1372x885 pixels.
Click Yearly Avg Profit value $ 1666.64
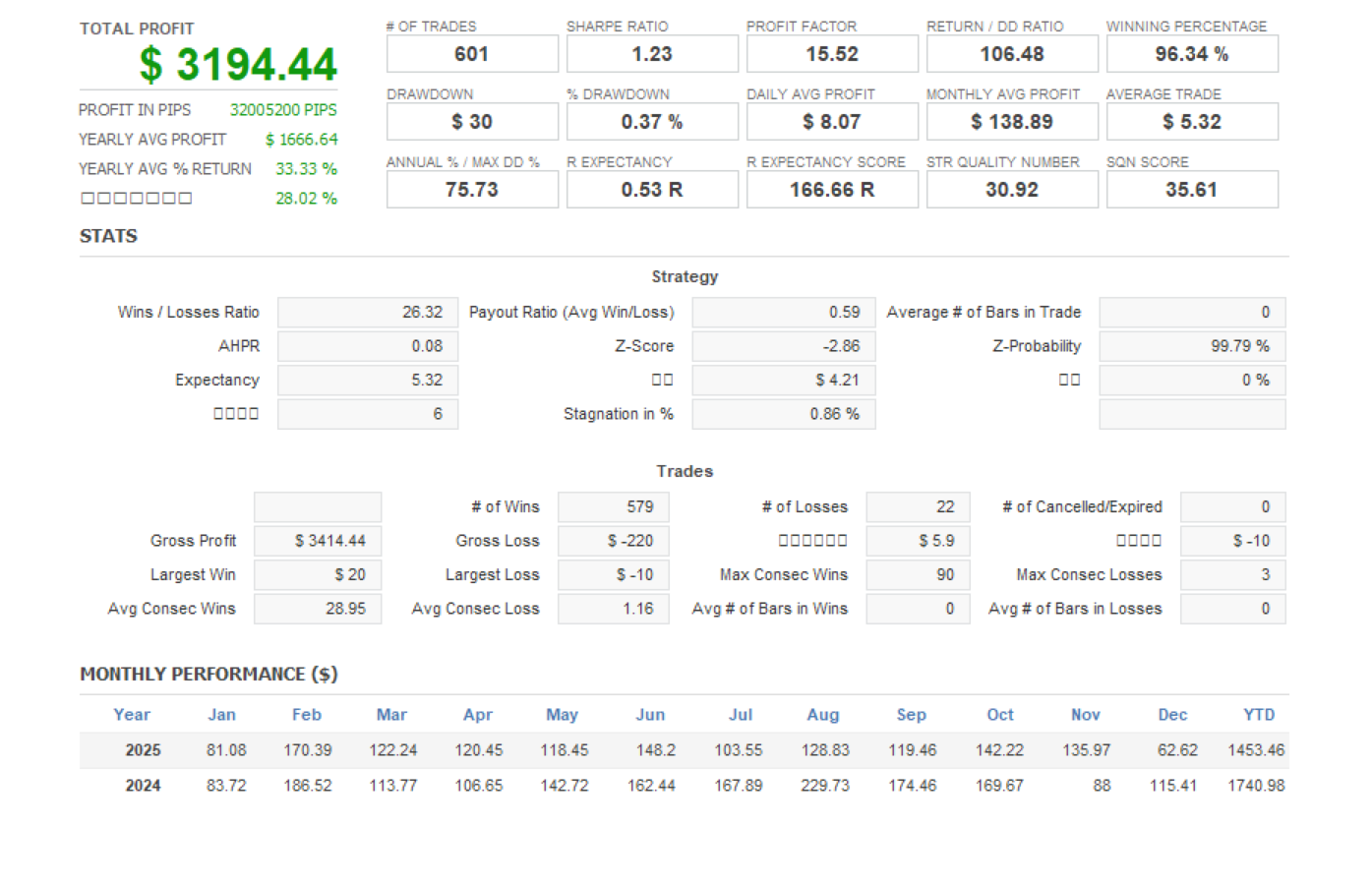pos(301,140)
